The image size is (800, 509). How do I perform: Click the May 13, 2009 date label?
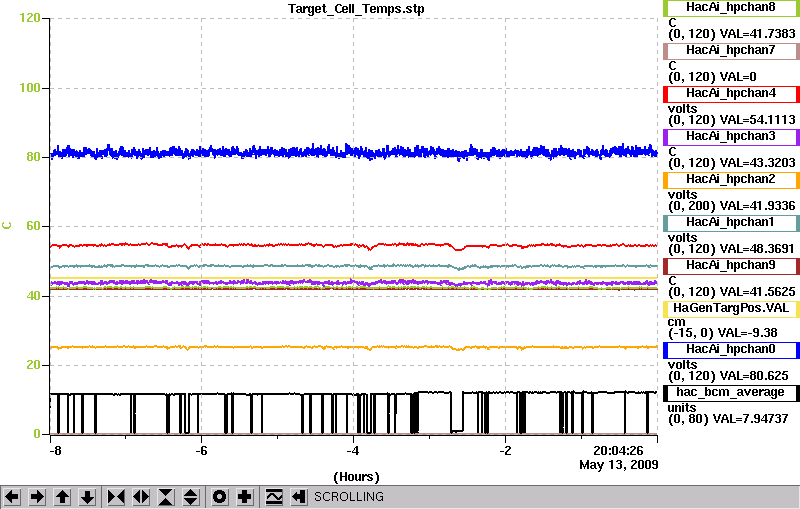pos(618,465)
